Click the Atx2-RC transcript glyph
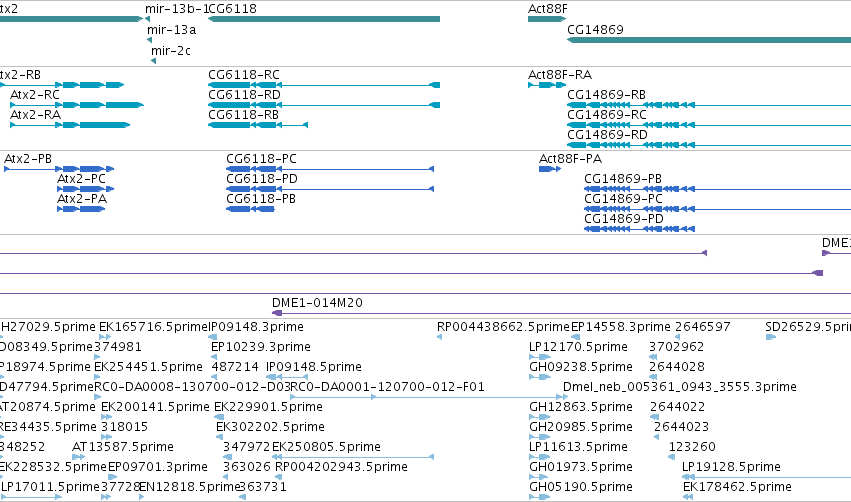The width and height of the screenshot is (851, 502). (77, 105)
